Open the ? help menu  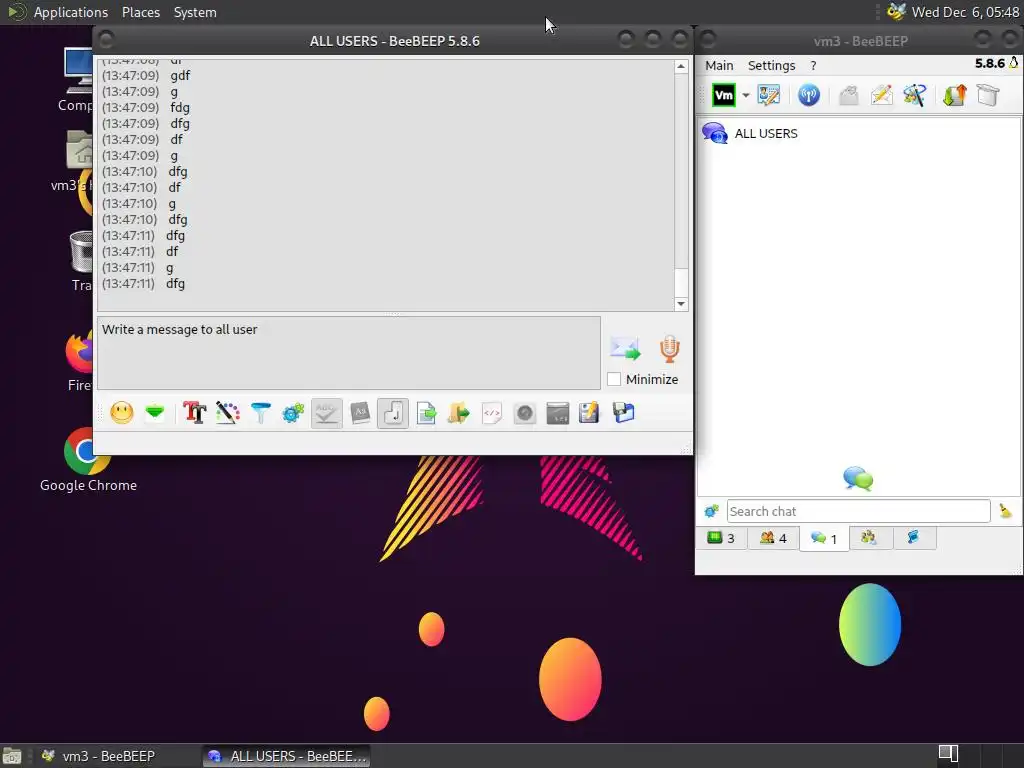pyautogui.click(x=813, y=65)
